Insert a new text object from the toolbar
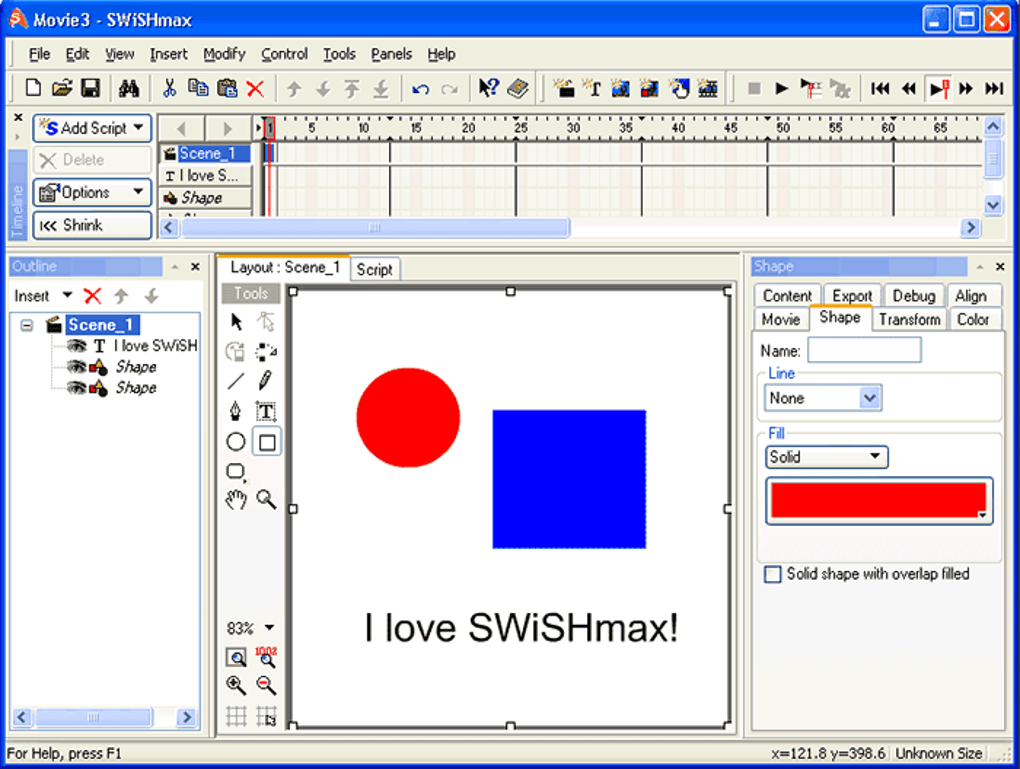Image resolution: width=1020 pixels, height=769 pixels. [x=591, y=88]
